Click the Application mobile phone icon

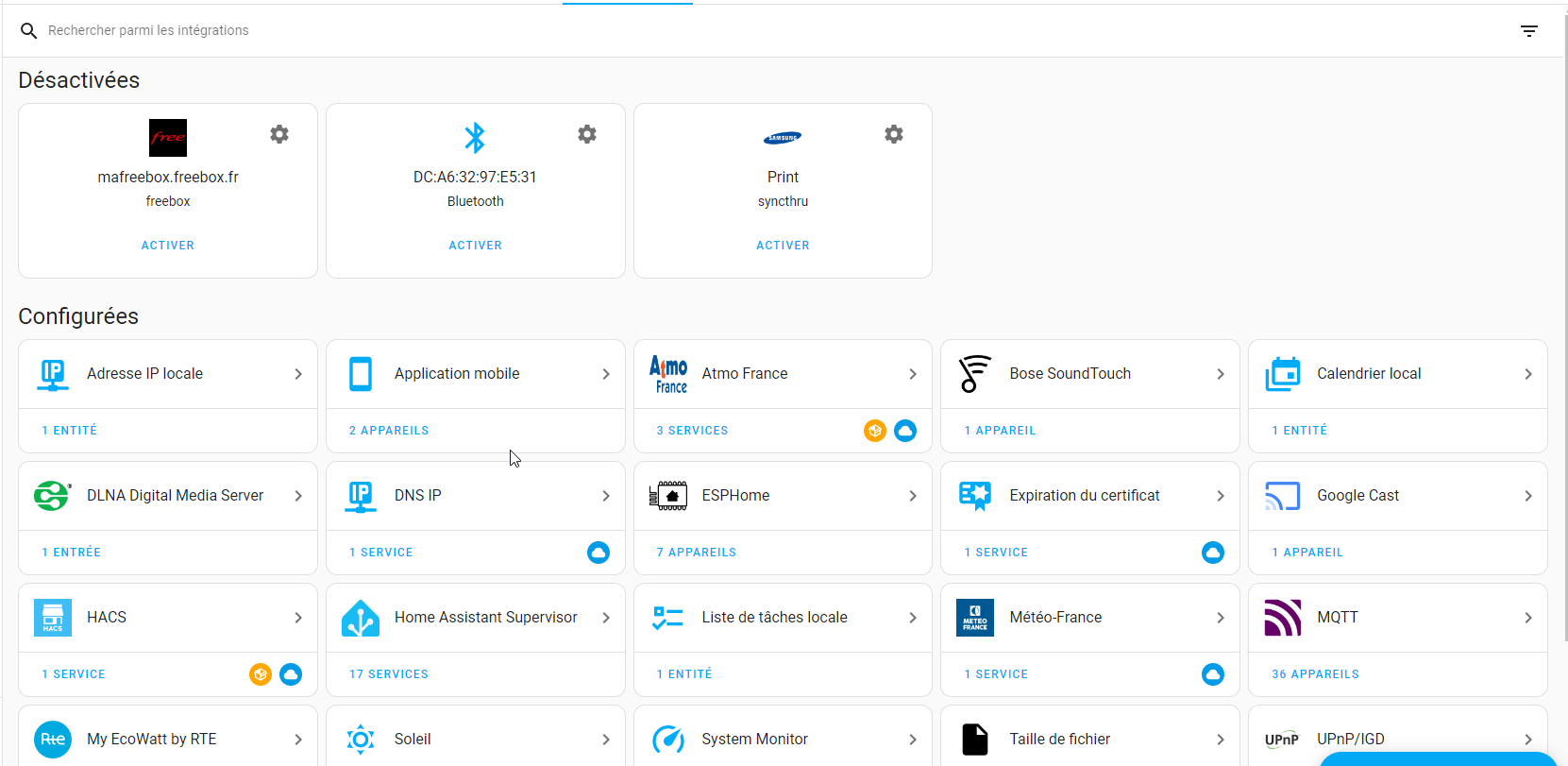pos(361,374)
